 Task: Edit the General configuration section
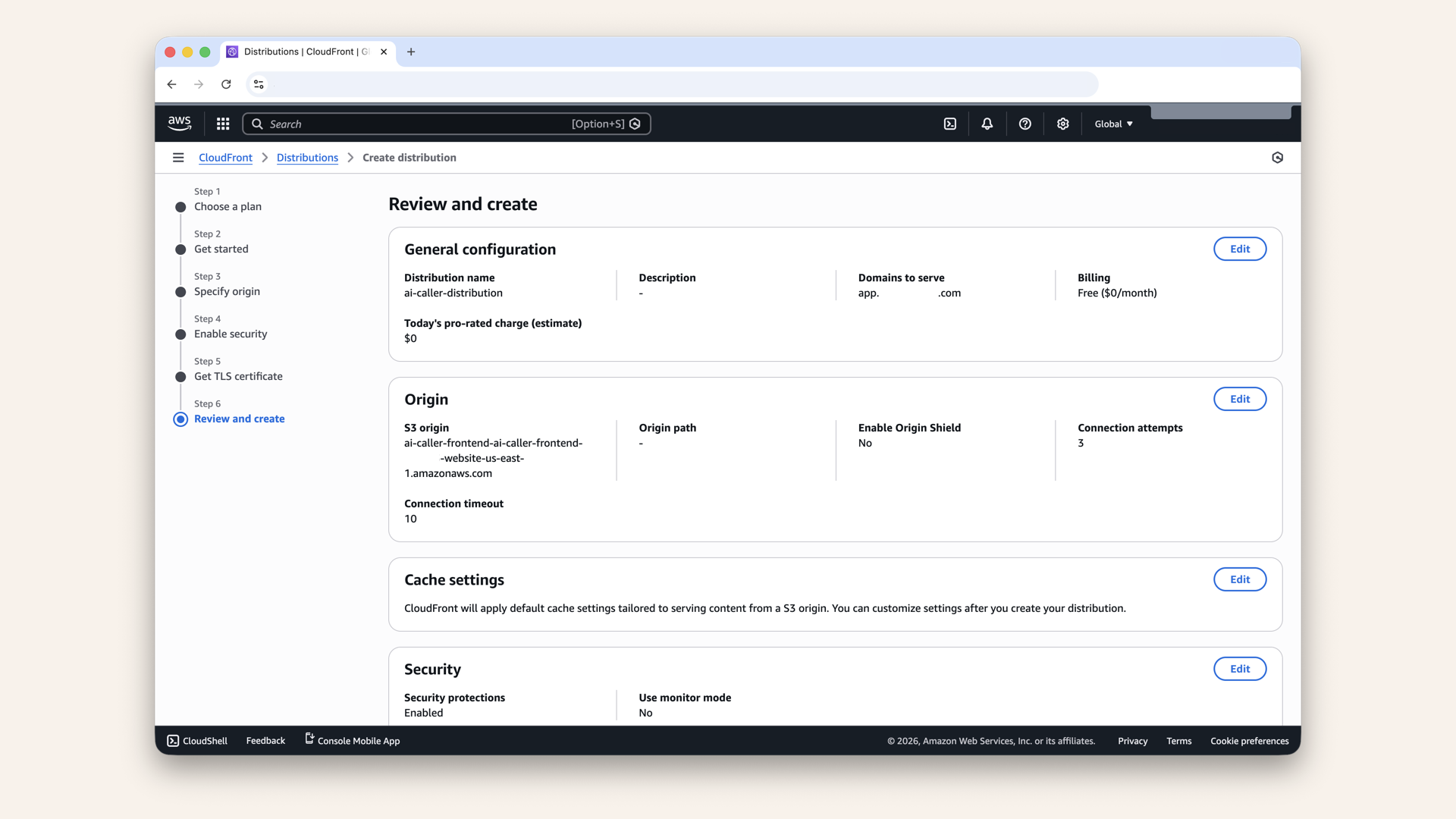point(1239,249)
